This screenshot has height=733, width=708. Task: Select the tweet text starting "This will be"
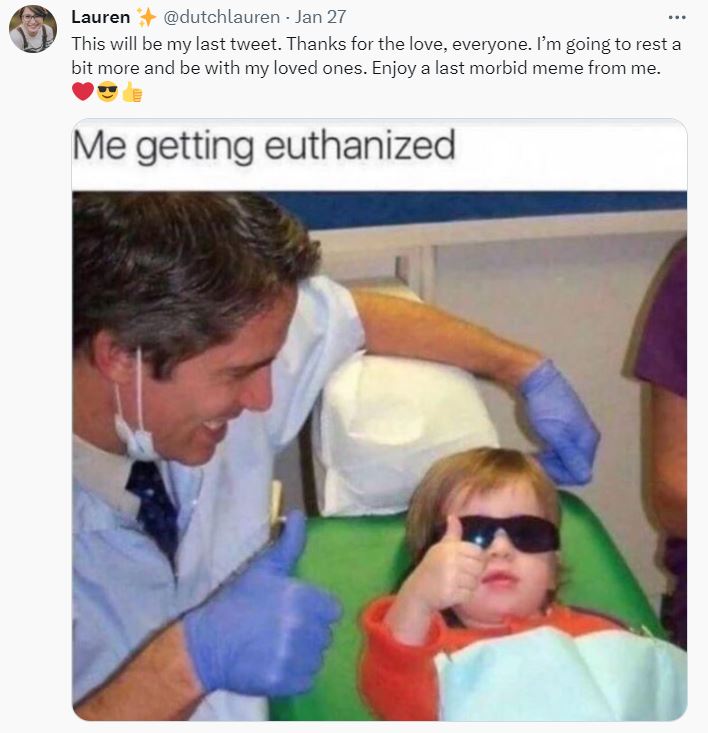[376, 56]
